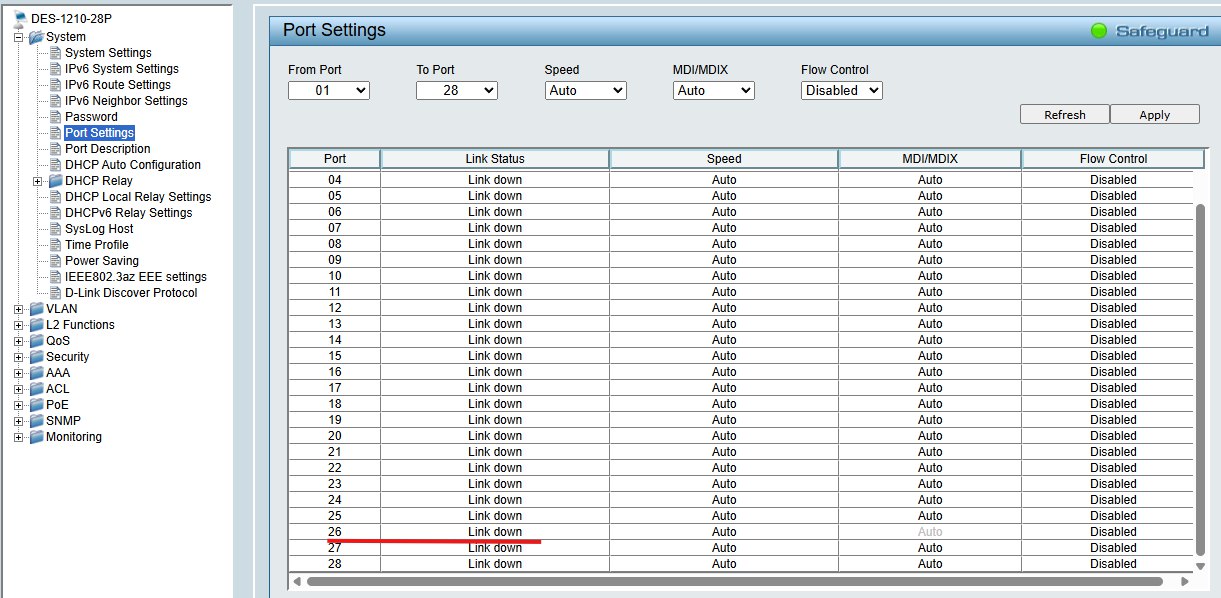Click the Speed column header
Screen dimensions: 1221x598
pyautogui.click(x=724, y=159)
